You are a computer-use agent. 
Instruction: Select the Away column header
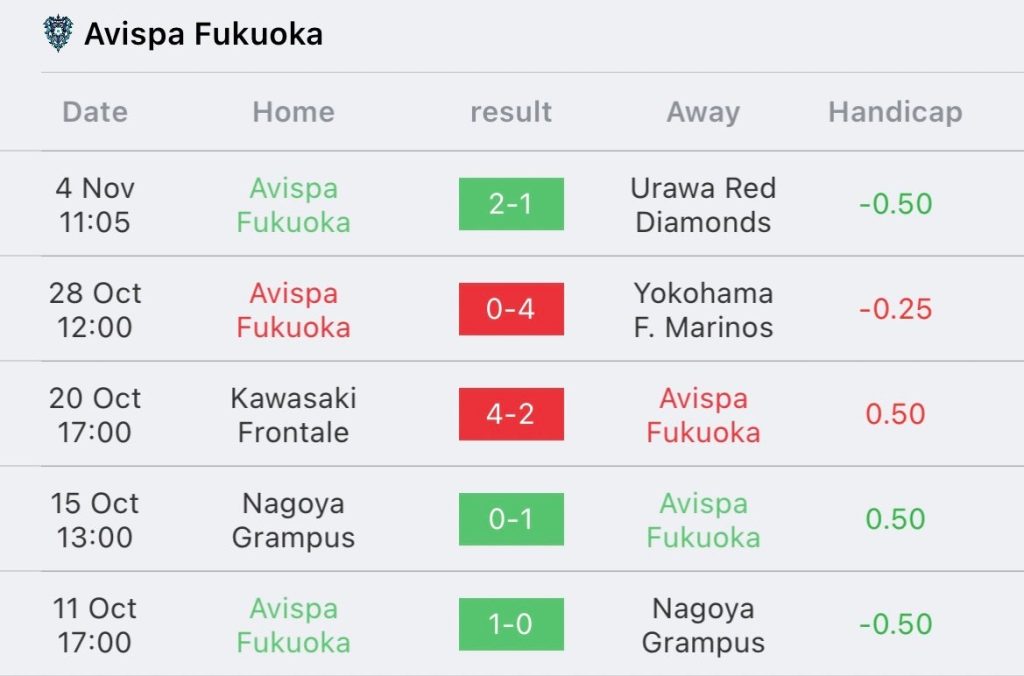[x=703, y=113]
